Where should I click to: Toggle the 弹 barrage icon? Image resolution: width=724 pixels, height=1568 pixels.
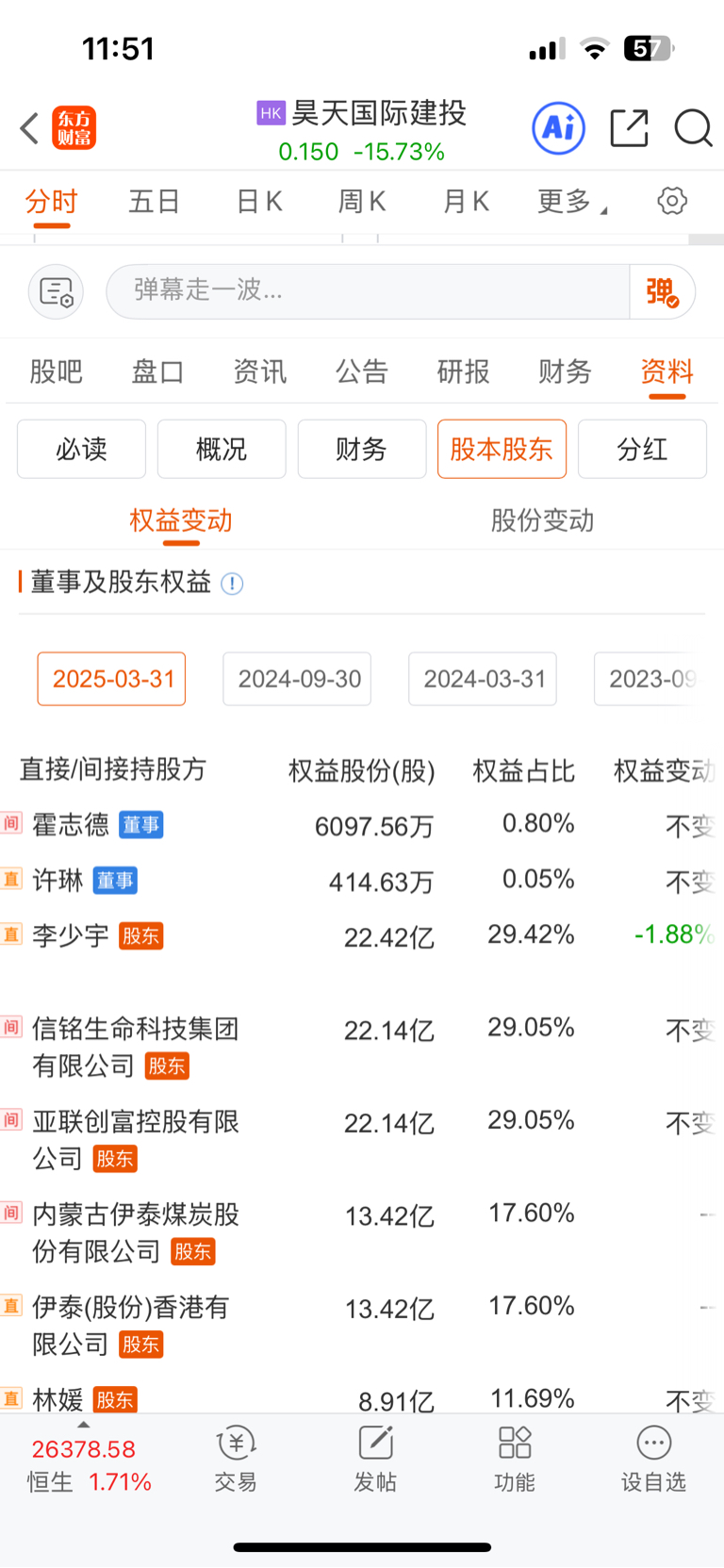click(663, 291)
